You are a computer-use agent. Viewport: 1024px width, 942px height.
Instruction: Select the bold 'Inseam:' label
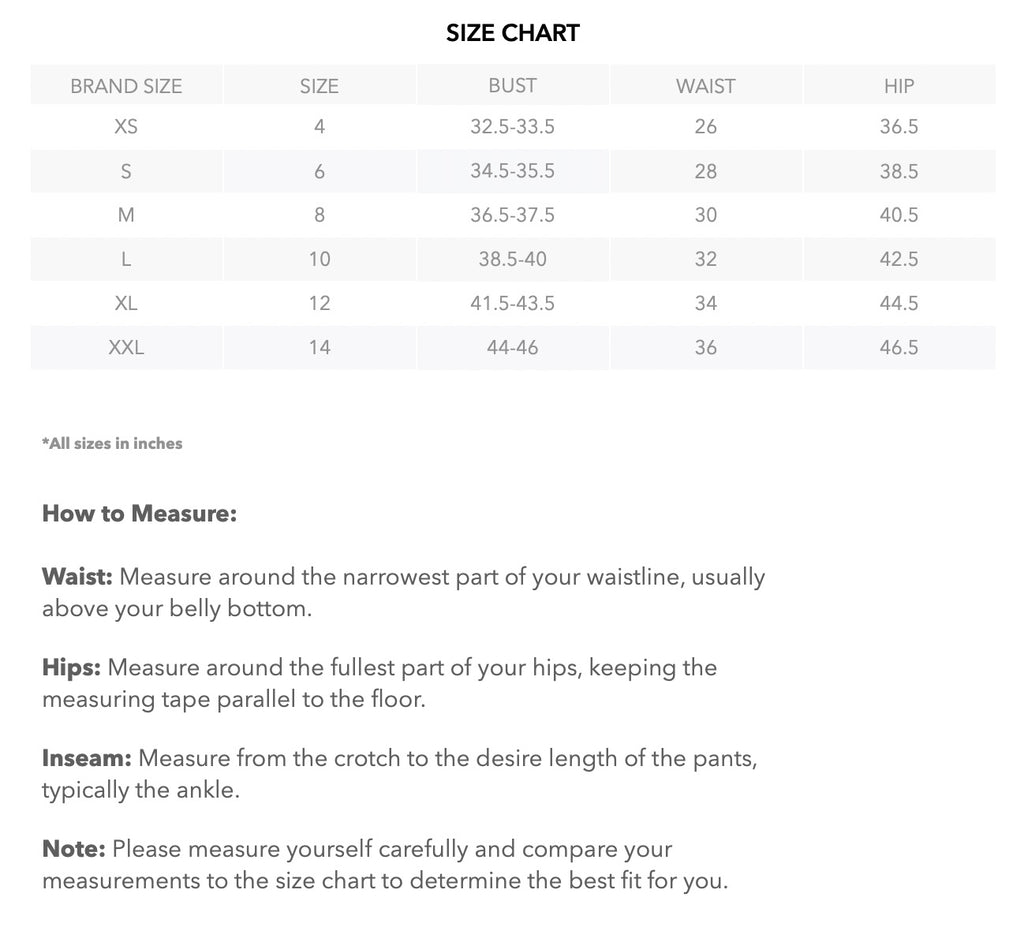click(x=87, y=759)
